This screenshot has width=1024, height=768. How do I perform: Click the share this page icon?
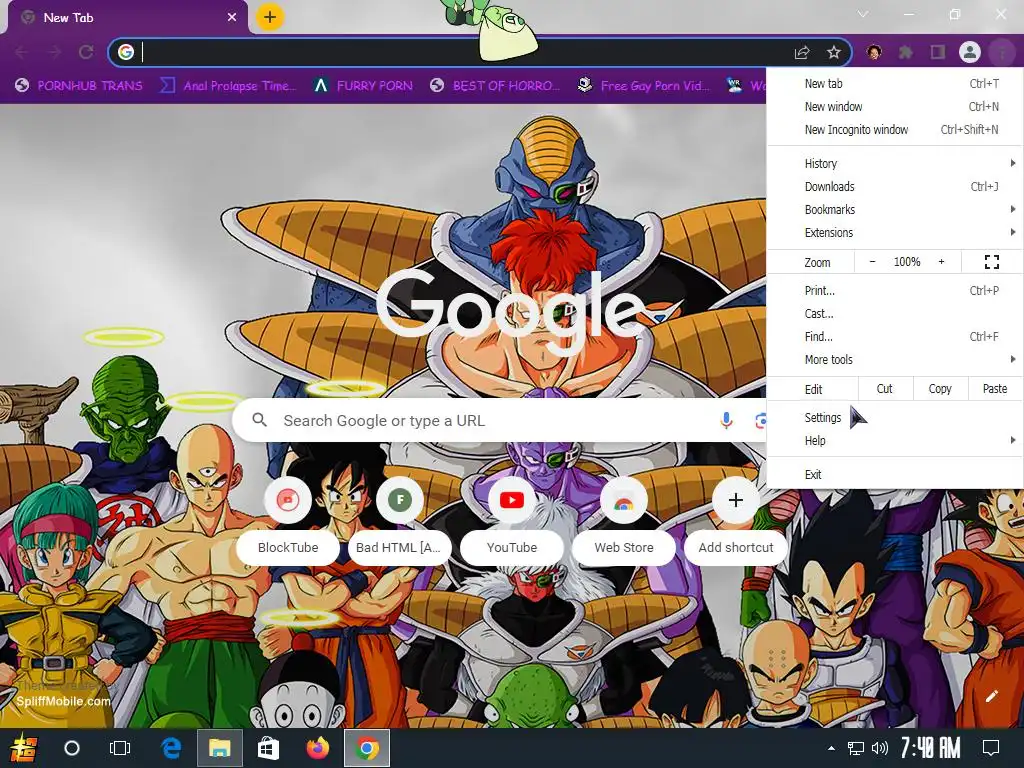(802, 52)
